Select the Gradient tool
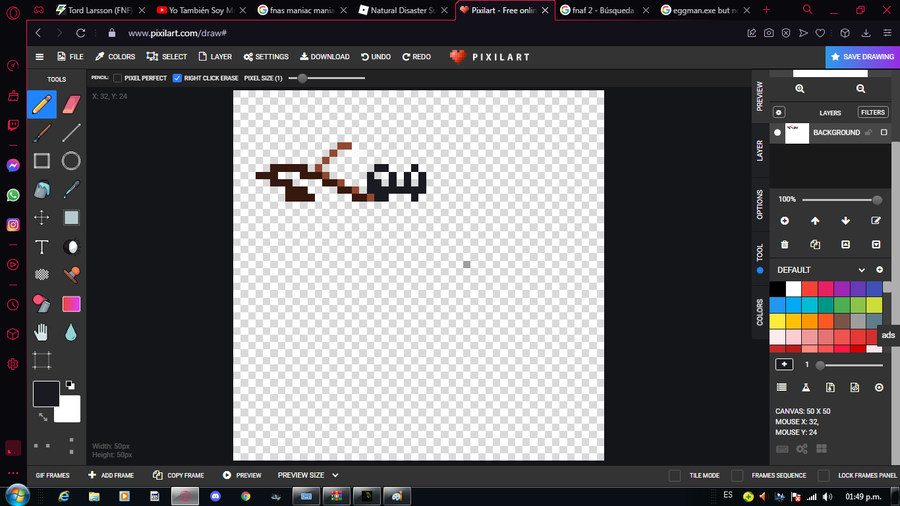The height and width of the screenshot is (506, 900). (x=71, y=303)
